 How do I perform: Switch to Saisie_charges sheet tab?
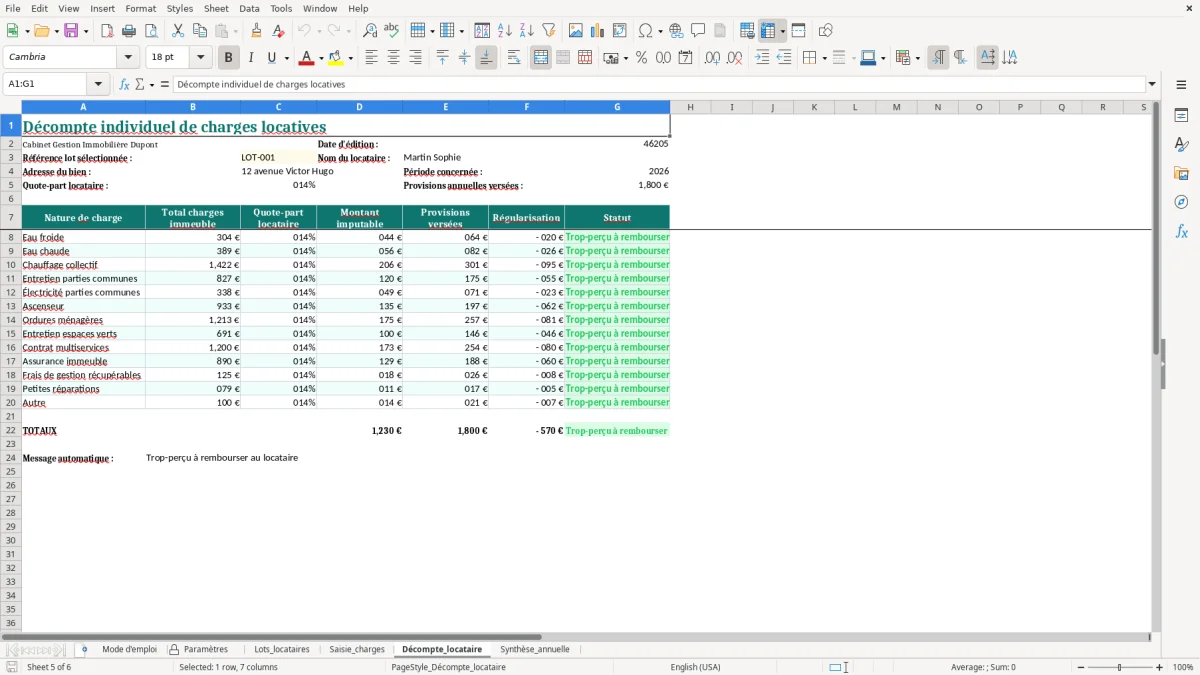pyautogui.click(x=357, y=649)
